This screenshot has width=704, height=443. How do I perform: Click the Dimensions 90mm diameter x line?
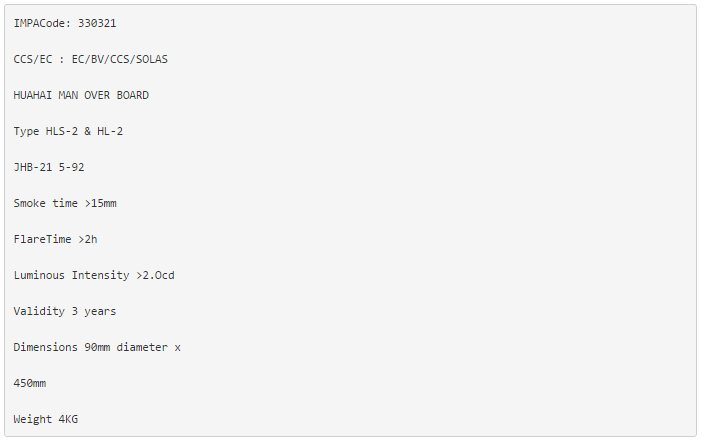pos(97,347)
